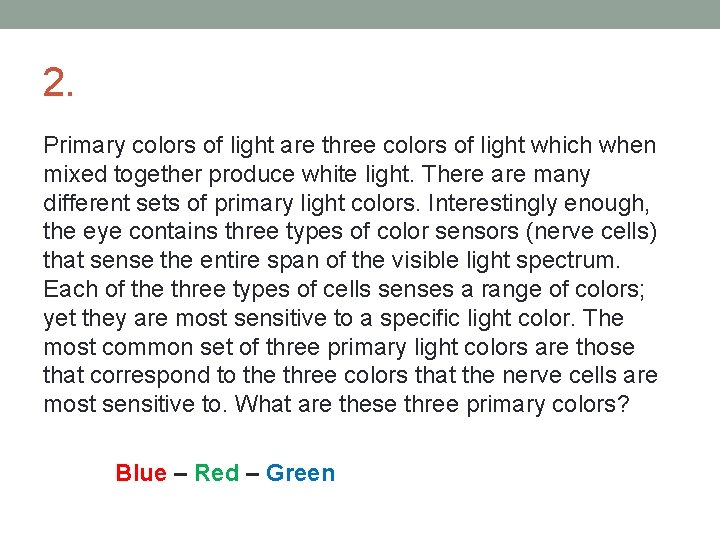Click the word "different" at line start
Image resolution: width=720 pixels, height=540 pixels.
pos(86,203)
